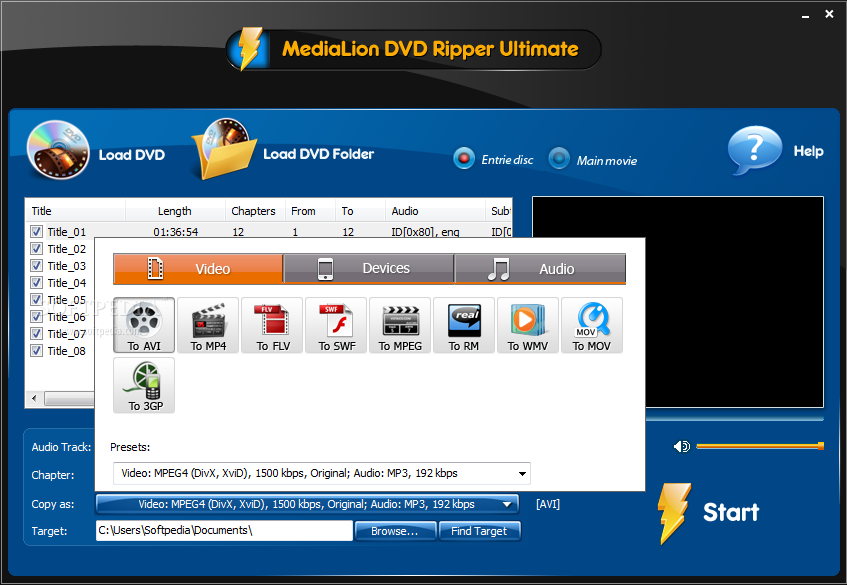The width and height of the screenshot is (847, 585).
Task: Minimize the DVD Ripper window
Action: pyautogui.click(x=805, y=15)
